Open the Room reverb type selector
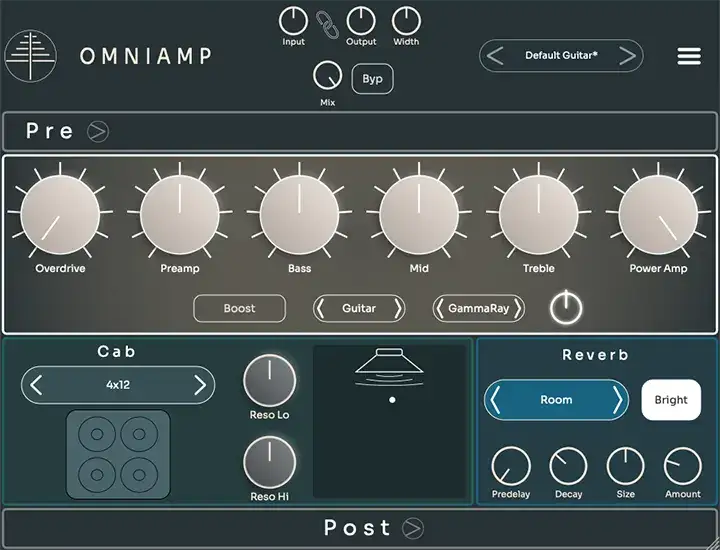Image resolution: width=720 pixels, height=550 pixels. pyautogui.click(x=556, y=400)
